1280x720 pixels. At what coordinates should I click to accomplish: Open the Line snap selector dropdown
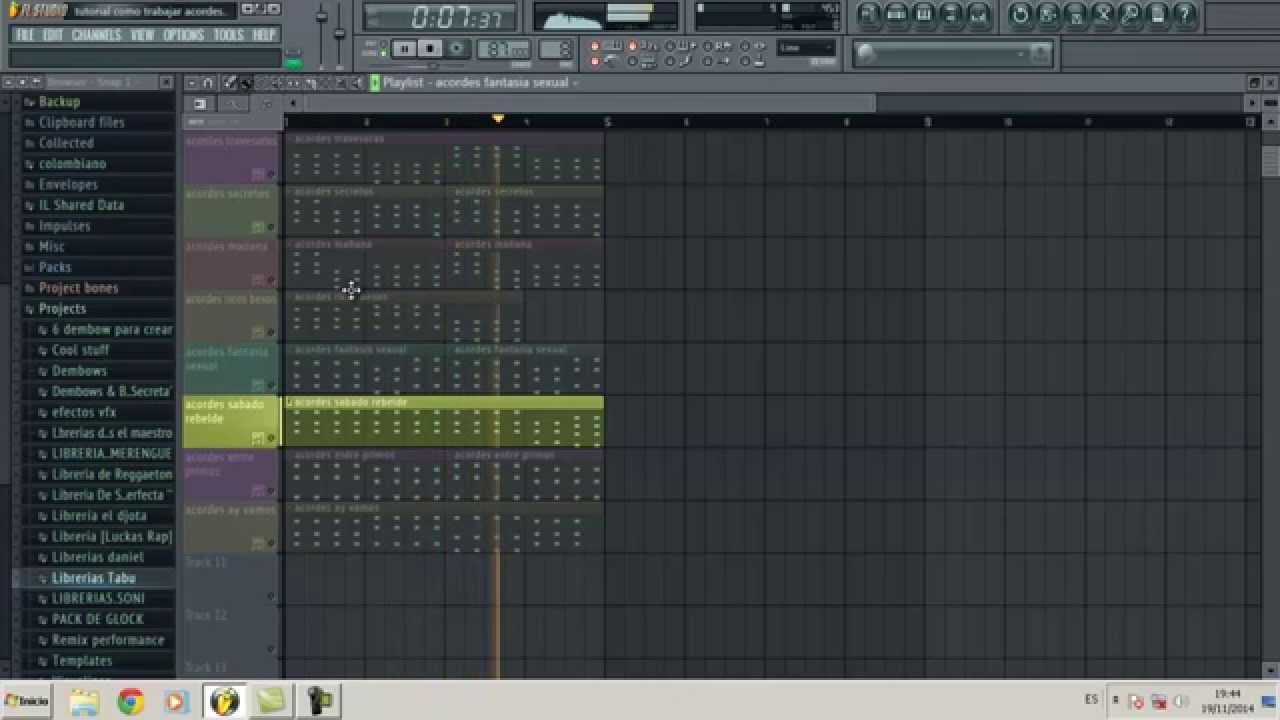click(808, 47)
